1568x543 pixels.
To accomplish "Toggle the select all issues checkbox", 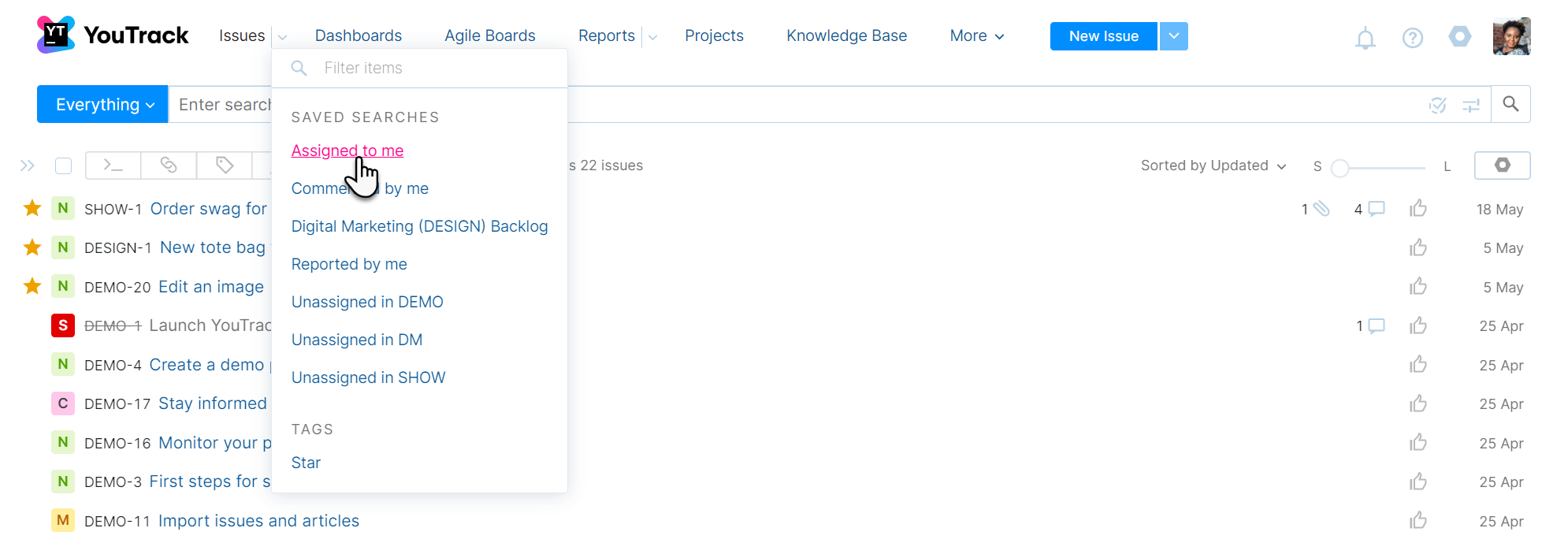I will click(64, 166).
